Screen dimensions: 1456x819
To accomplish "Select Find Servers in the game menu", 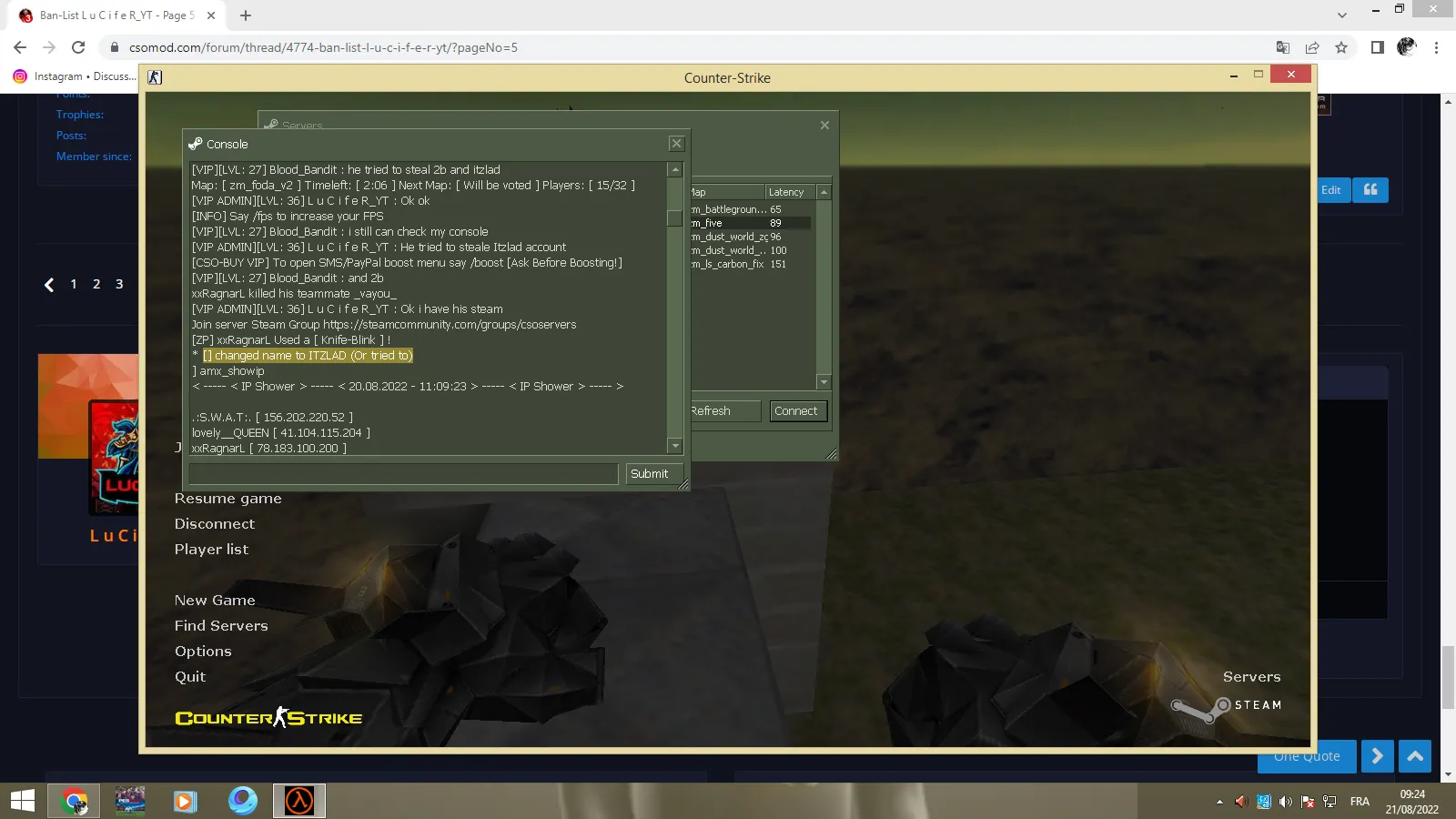I will point(221,626).
